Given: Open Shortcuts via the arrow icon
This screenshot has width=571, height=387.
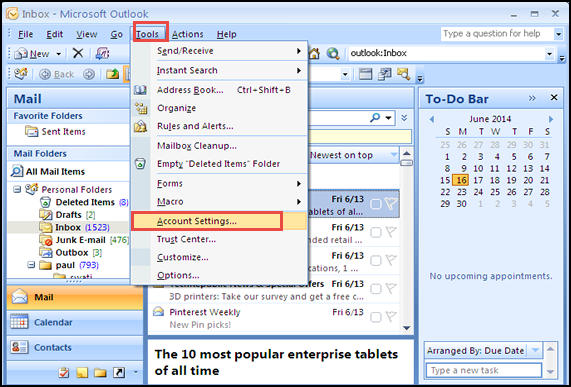Looking at the screenshot, I should pos(119,372).
